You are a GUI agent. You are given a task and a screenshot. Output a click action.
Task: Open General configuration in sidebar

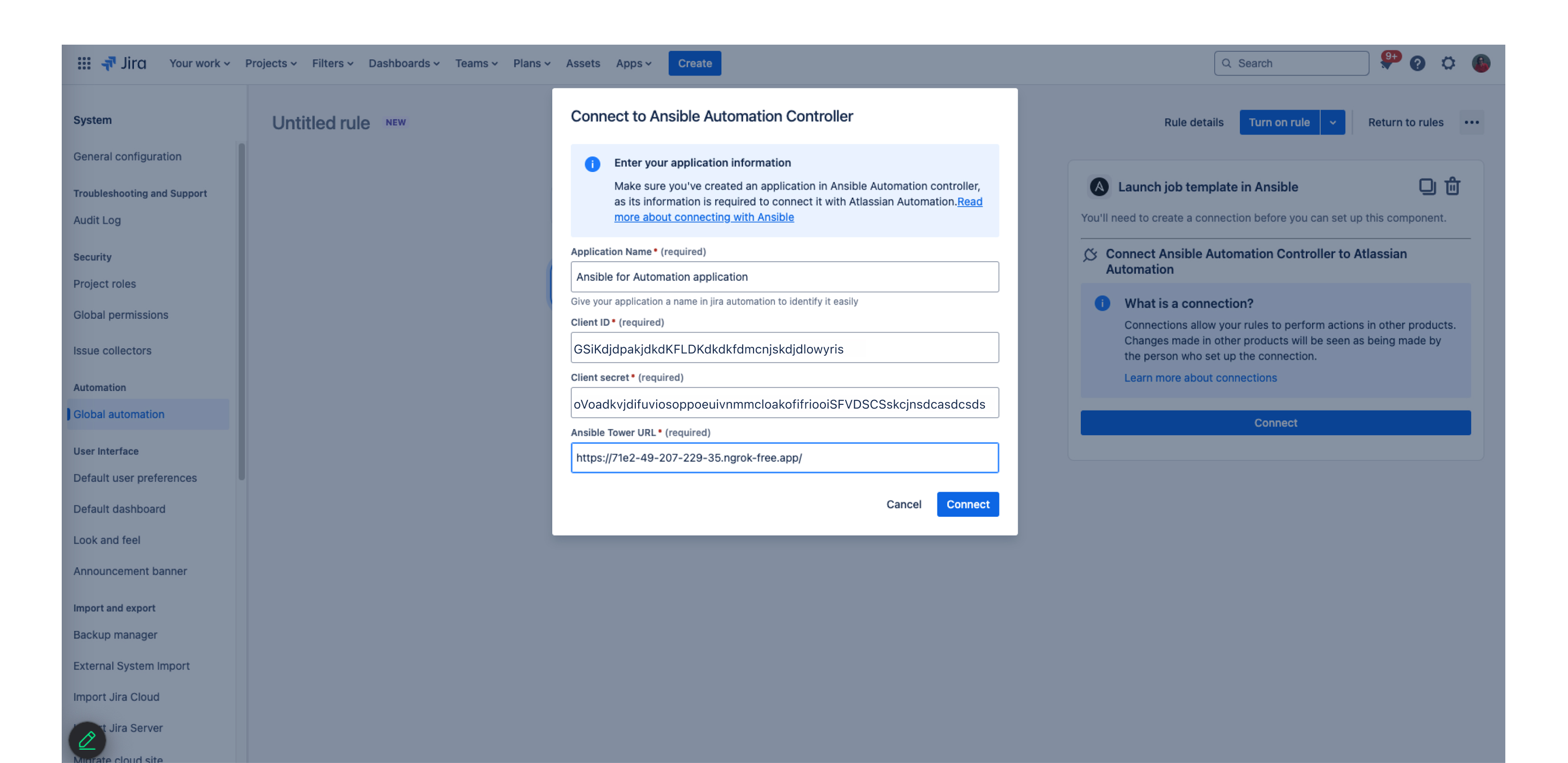point(127,156)
